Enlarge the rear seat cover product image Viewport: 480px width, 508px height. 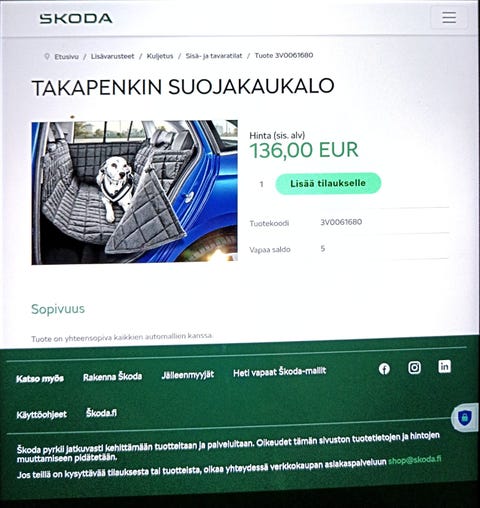pyautogui.click(x=135, y=192)
